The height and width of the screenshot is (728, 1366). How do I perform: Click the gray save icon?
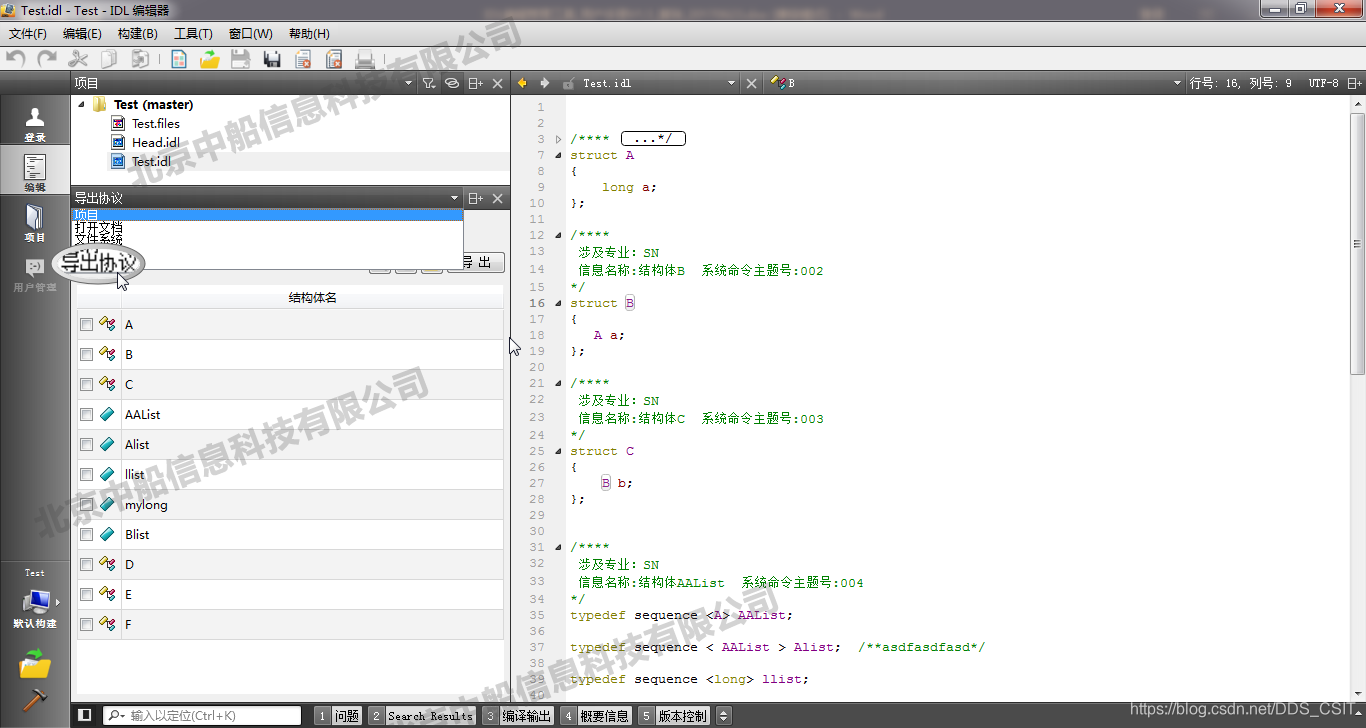pyautogui.click(x=240, y=59)
